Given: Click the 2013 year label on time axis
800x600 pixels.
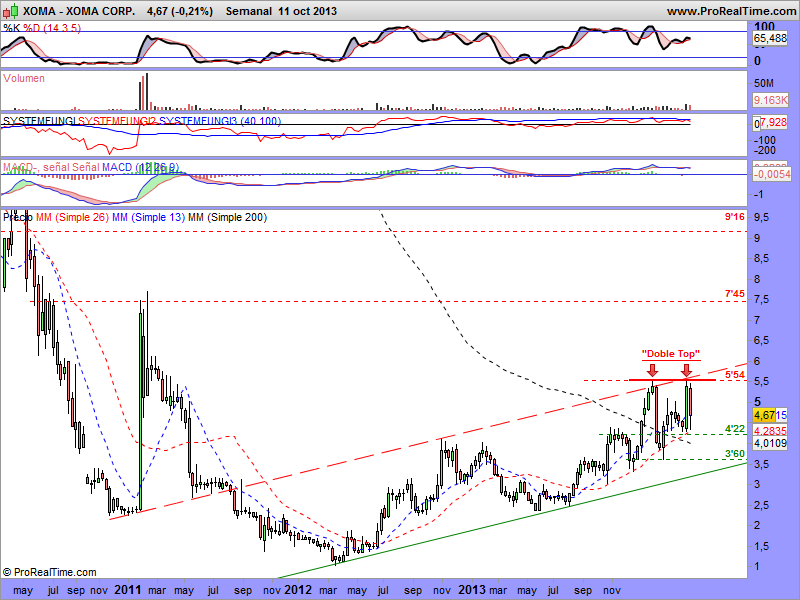Looking at the screenshot, I should (x=472, y=590).
